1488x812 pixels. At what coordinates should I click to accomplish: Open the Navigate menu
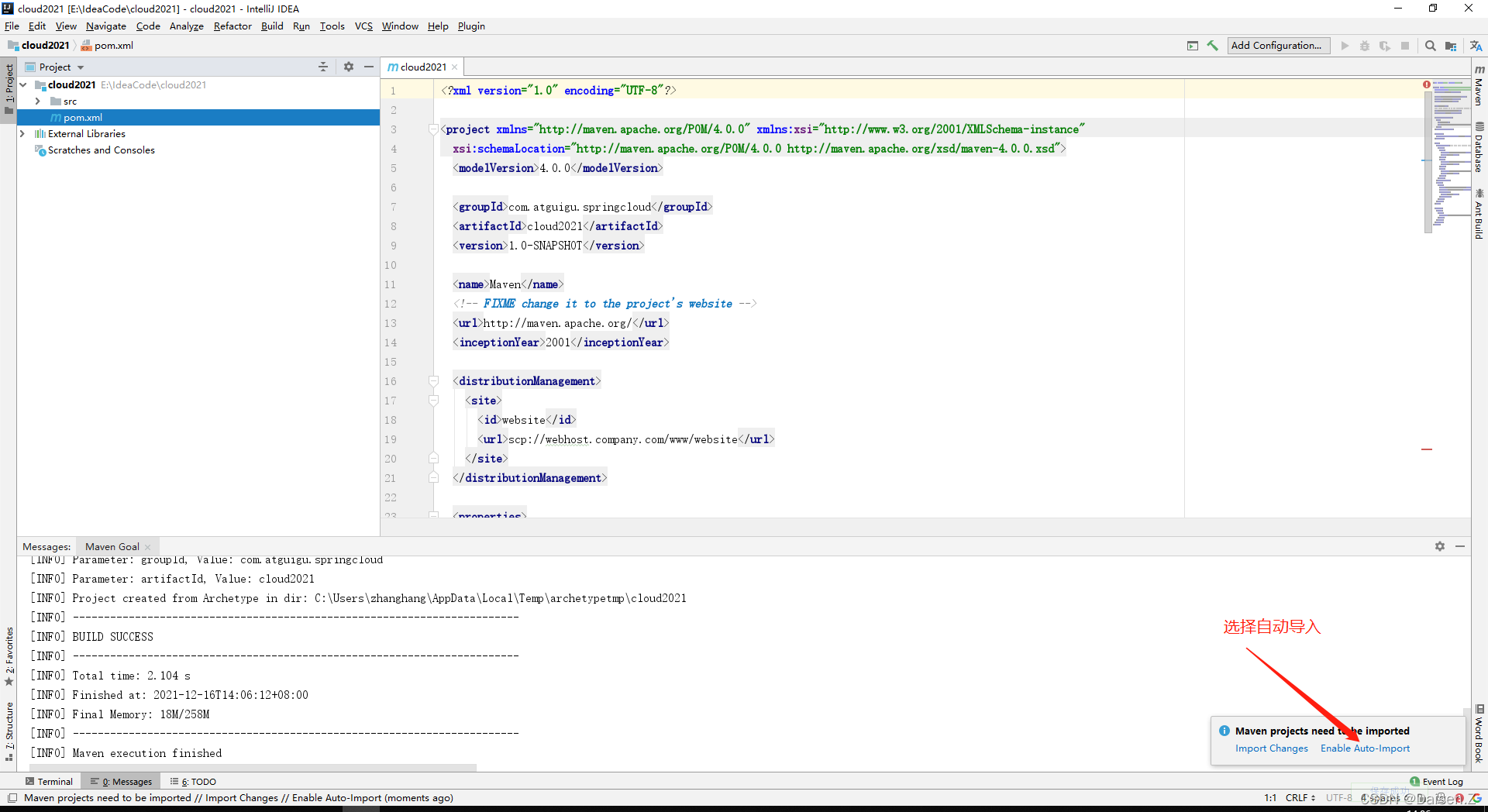105,26
